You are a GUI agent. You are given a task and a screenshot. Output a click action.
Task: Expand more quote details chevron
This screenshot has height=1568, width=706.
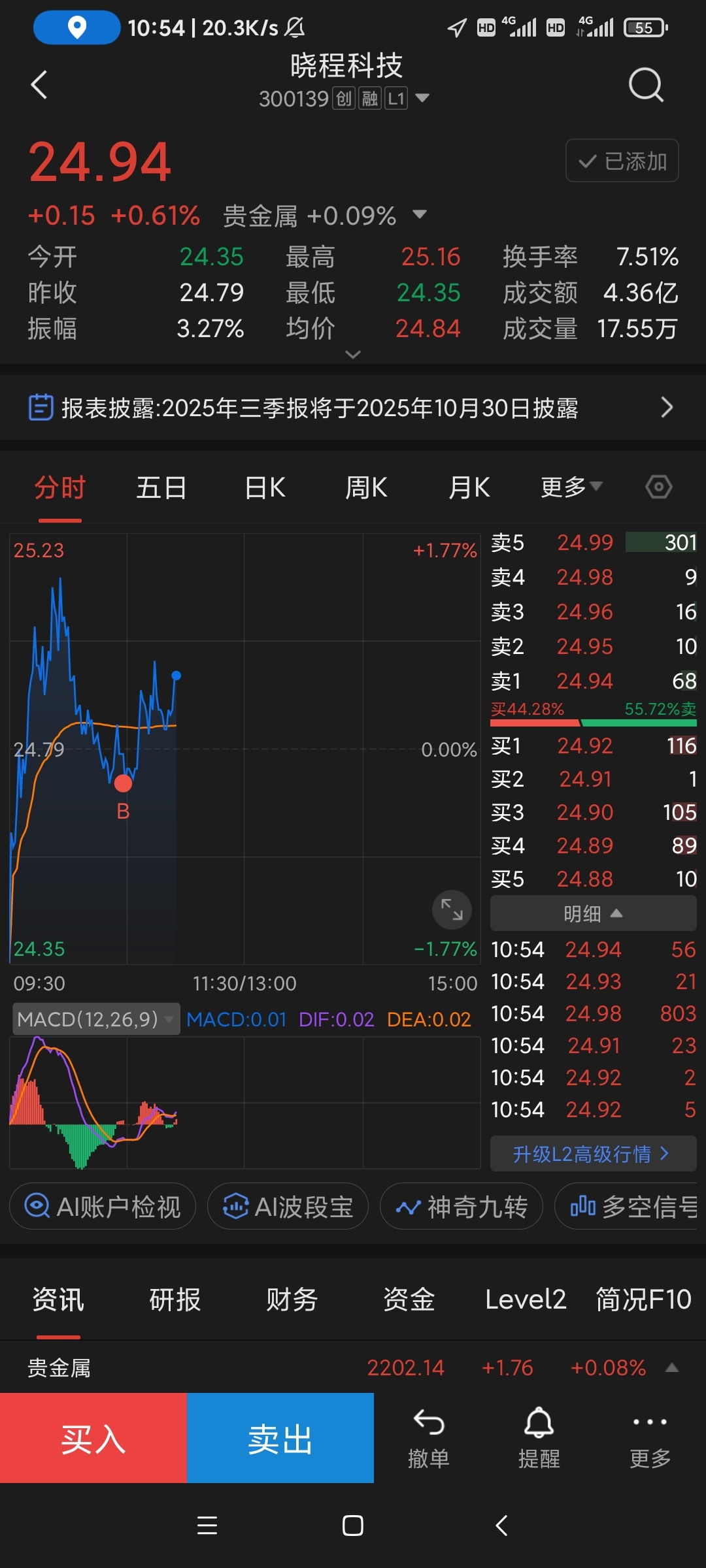point(353,354)
